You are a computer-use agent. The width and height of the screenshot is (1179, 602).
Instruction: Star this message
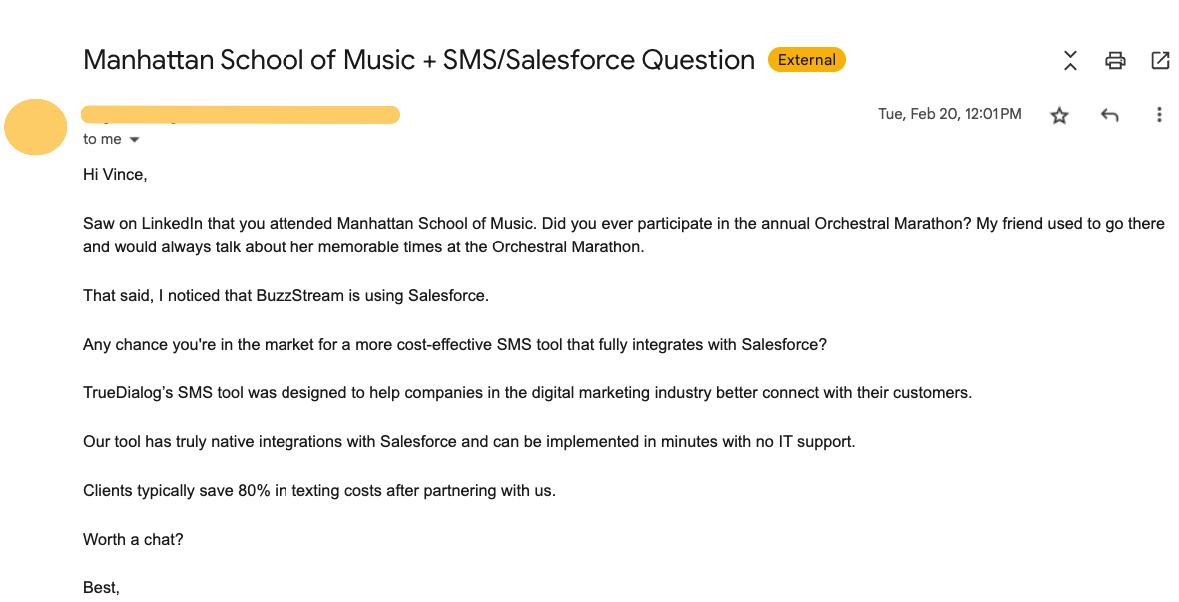(1059, 115)
